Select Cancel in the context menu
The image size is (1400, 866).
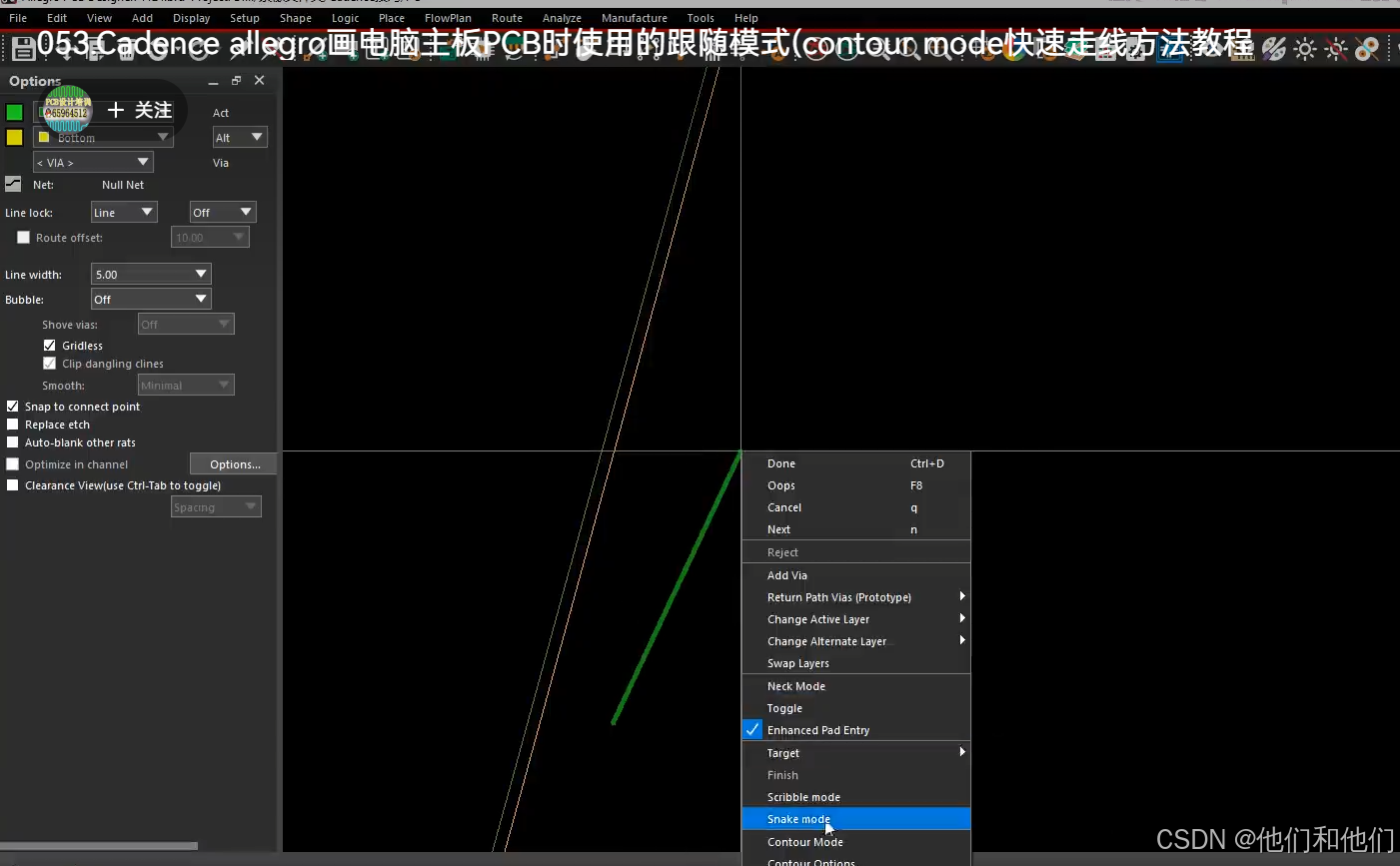(856, 507)
